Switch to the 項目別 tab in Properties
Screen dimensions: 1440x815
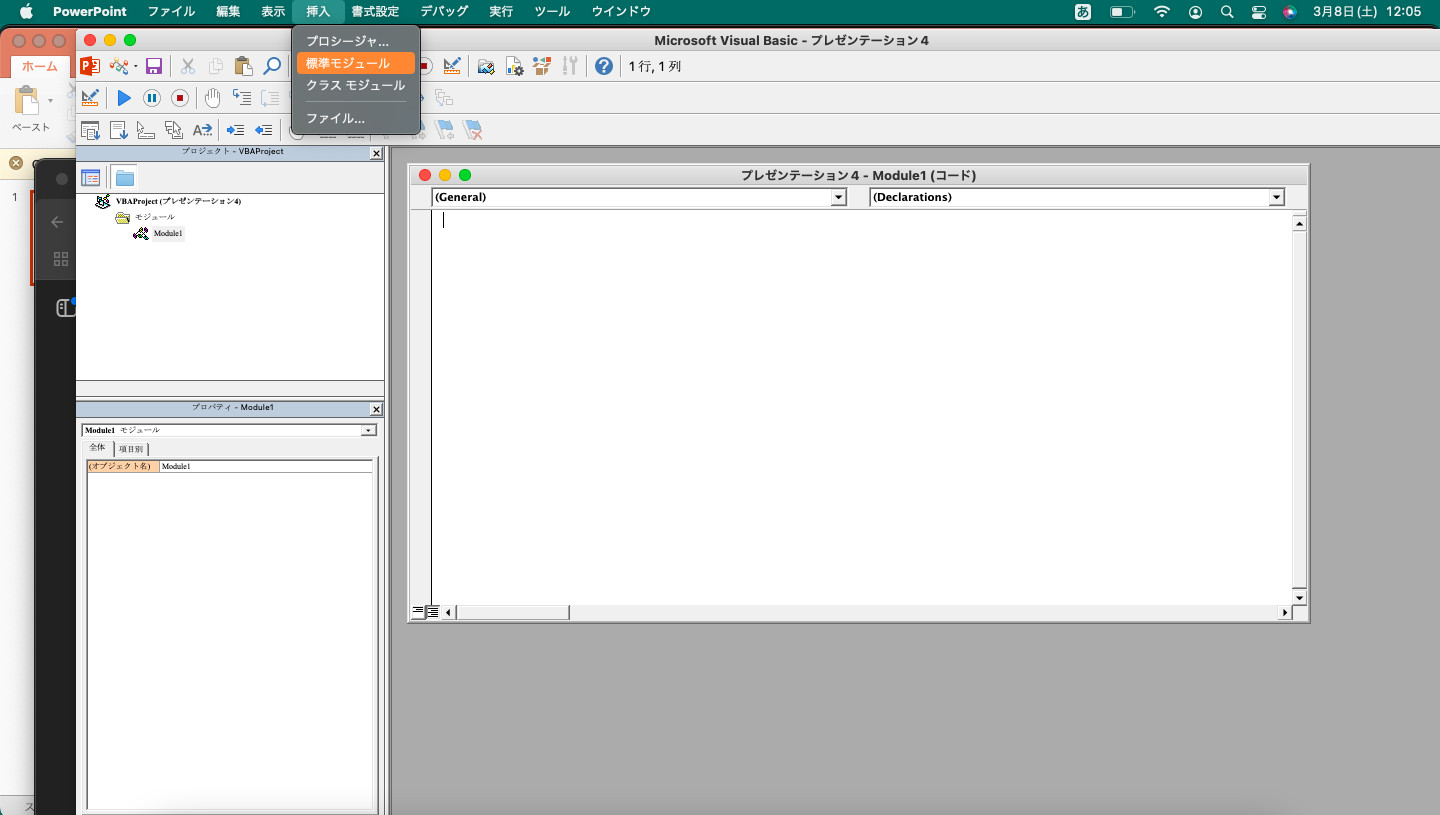coord(131,449)
